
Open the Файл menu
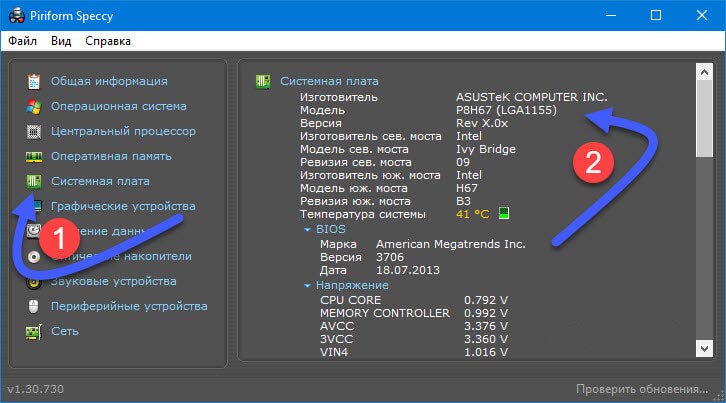pos(22,41)
